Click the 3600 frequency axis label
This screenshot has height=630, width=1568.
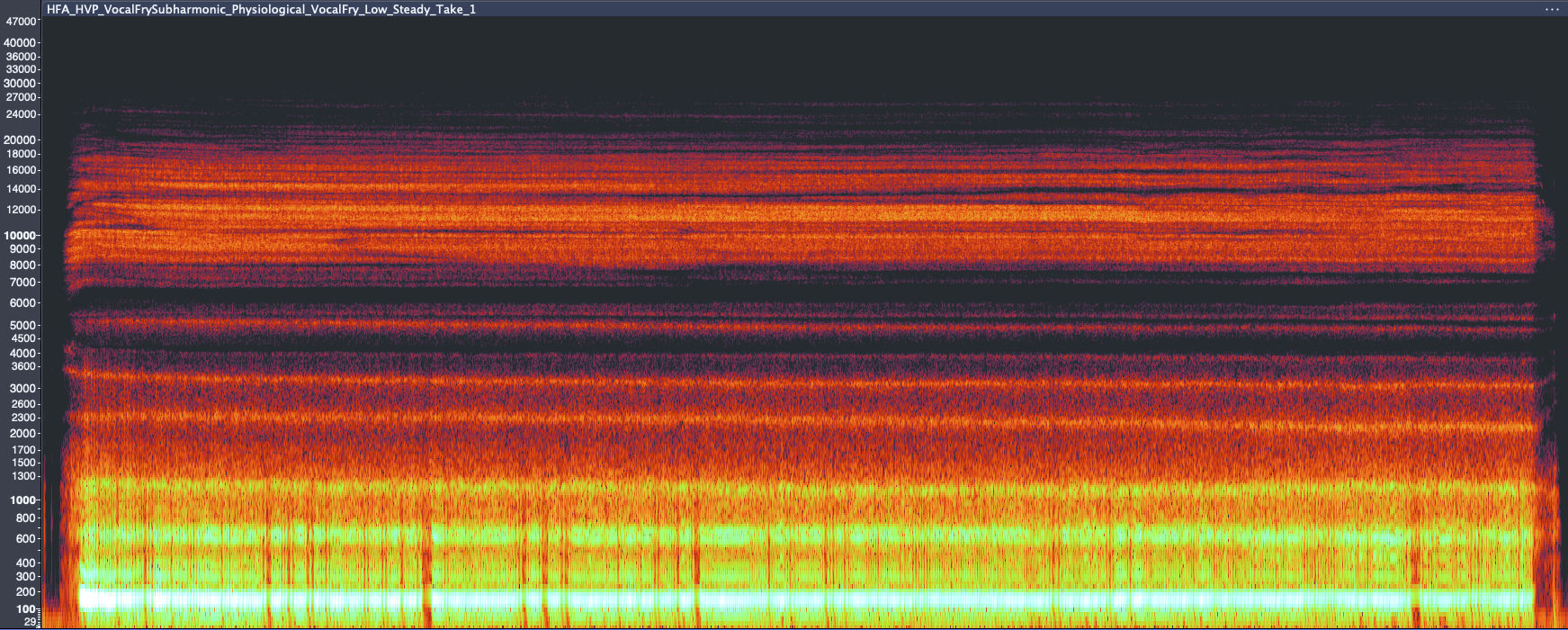(23, 367)
